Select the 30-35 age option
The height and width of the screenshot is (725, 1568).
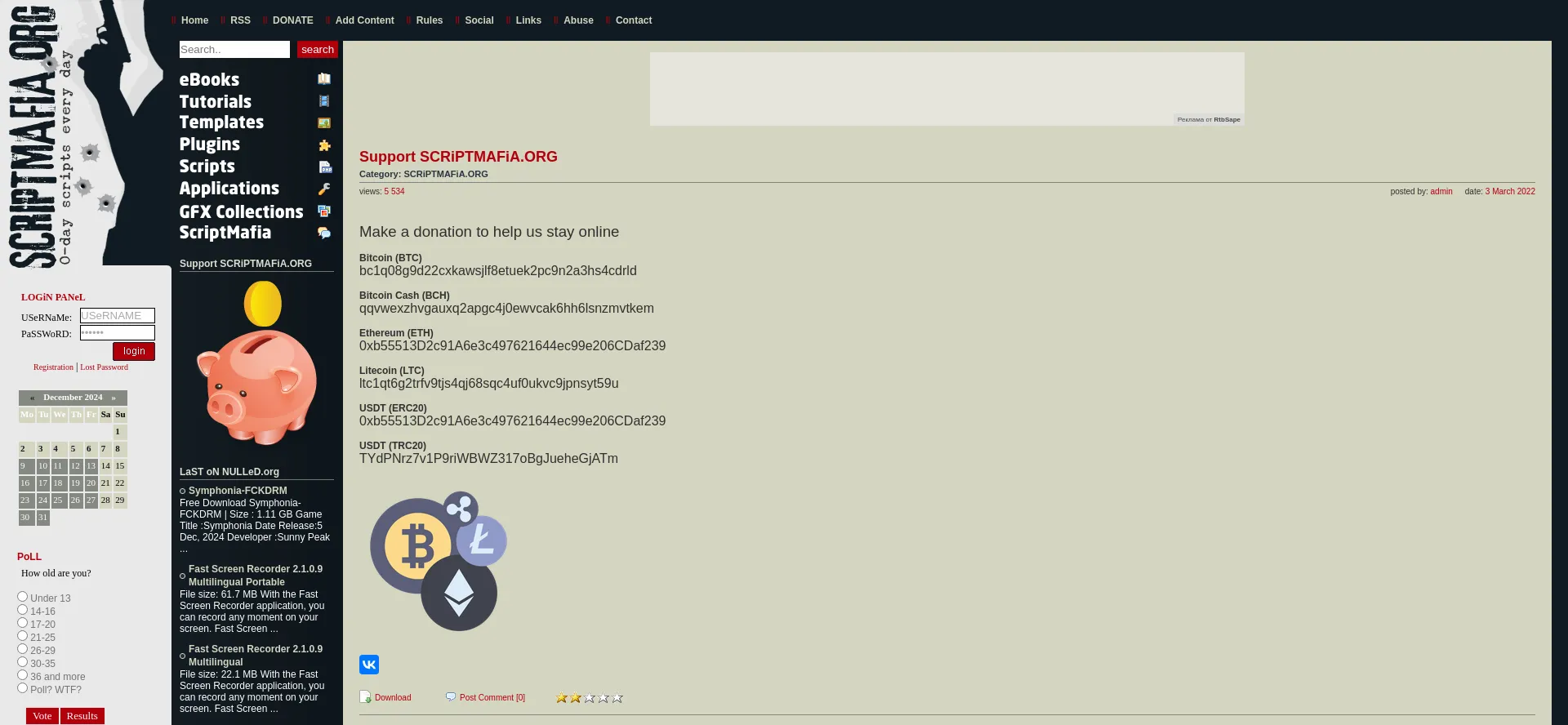(x=23, y=662)
